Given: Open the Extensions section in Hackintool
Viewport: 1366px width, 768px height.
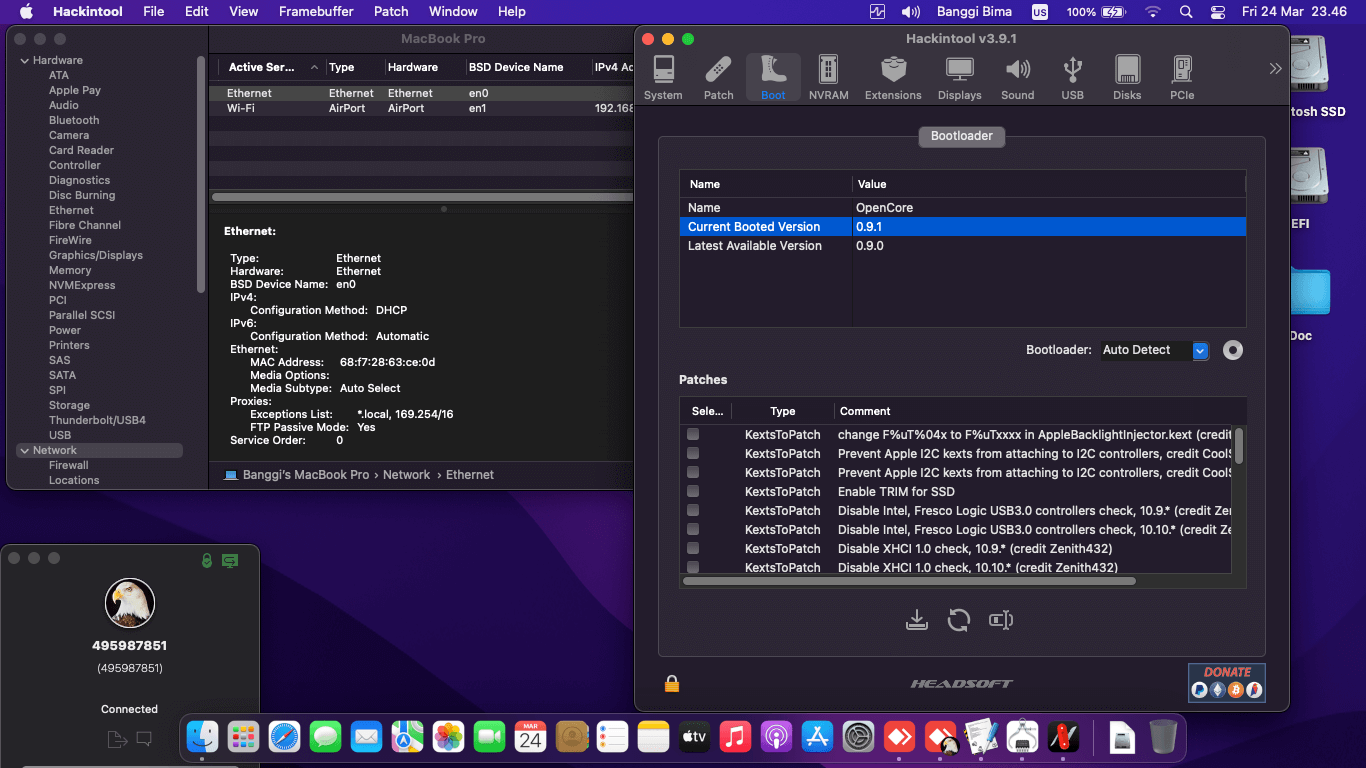Looking at the screenshot, I should (x=893, y=78).
